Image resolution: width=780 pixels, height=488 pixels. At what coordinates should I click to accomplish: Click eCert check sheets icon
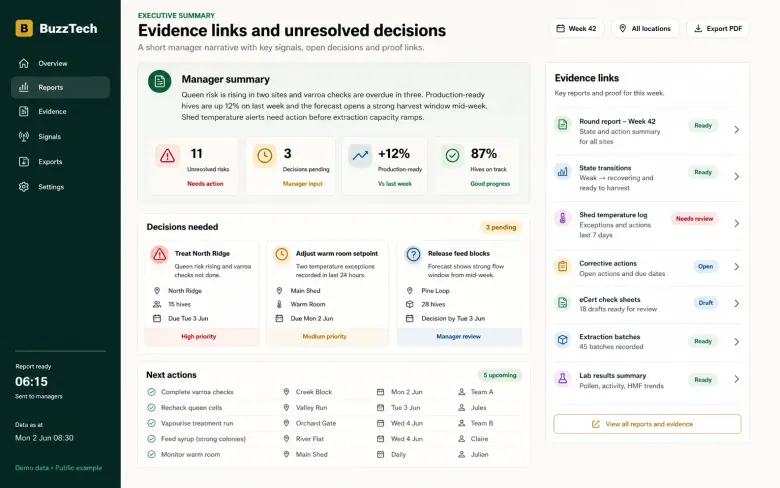[x=563, y=302]
